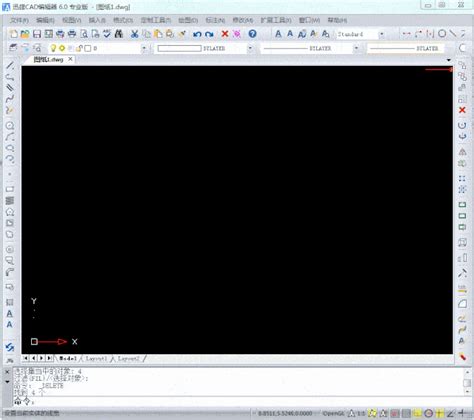Open the 编辑 (Edit) menu
Viewport: 474px width, 420px height.
pyautogui.click(x=45, y=20)
